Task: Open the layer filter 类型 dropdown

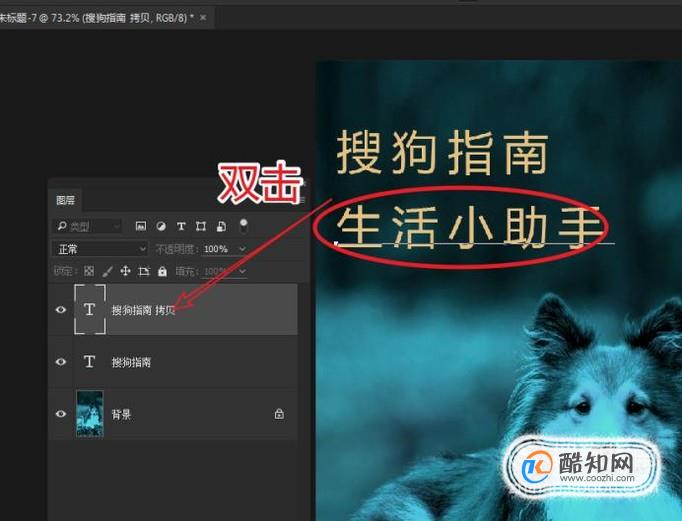Action: pos(87,226)
